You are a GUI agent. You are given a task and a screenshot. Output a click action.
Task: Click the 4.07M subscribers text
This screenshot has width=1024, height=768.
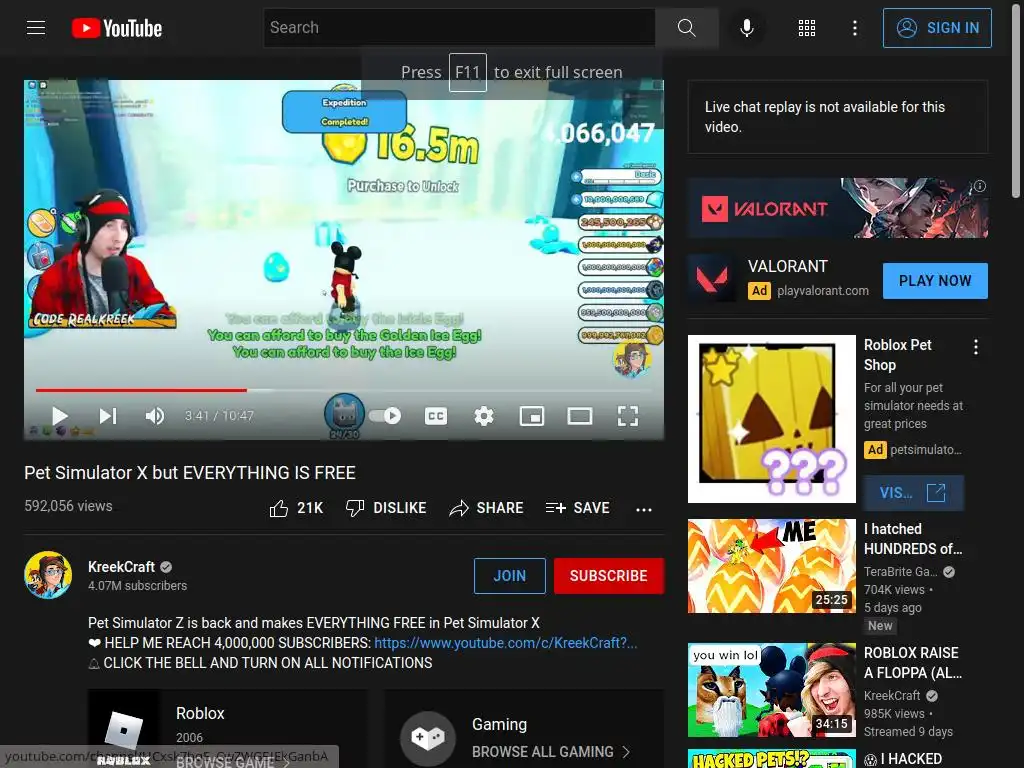click(x=137, y=586)
